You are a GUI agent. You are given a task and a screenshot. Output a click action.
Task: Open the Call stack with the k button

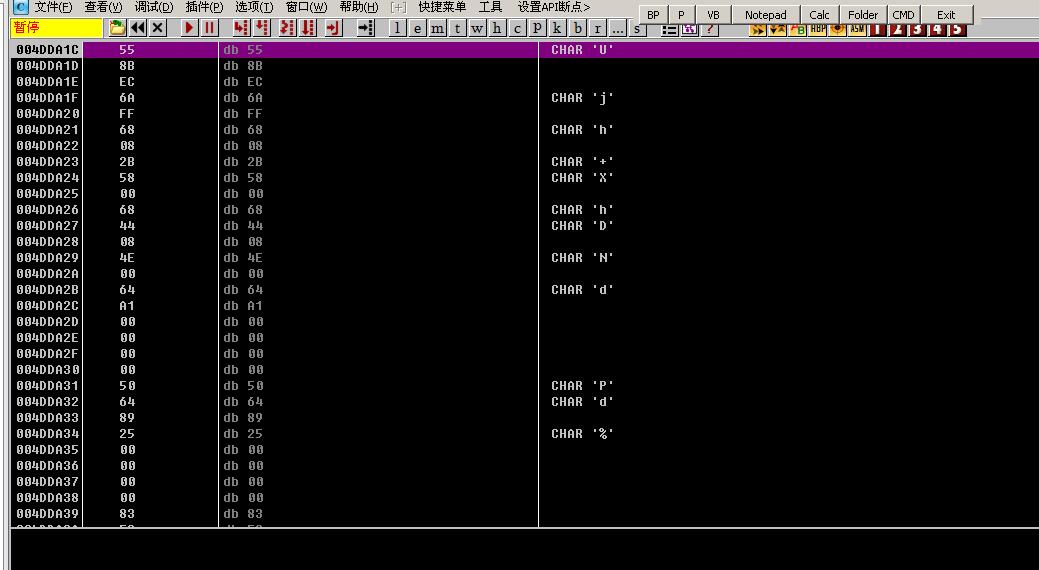click(557, 28)
